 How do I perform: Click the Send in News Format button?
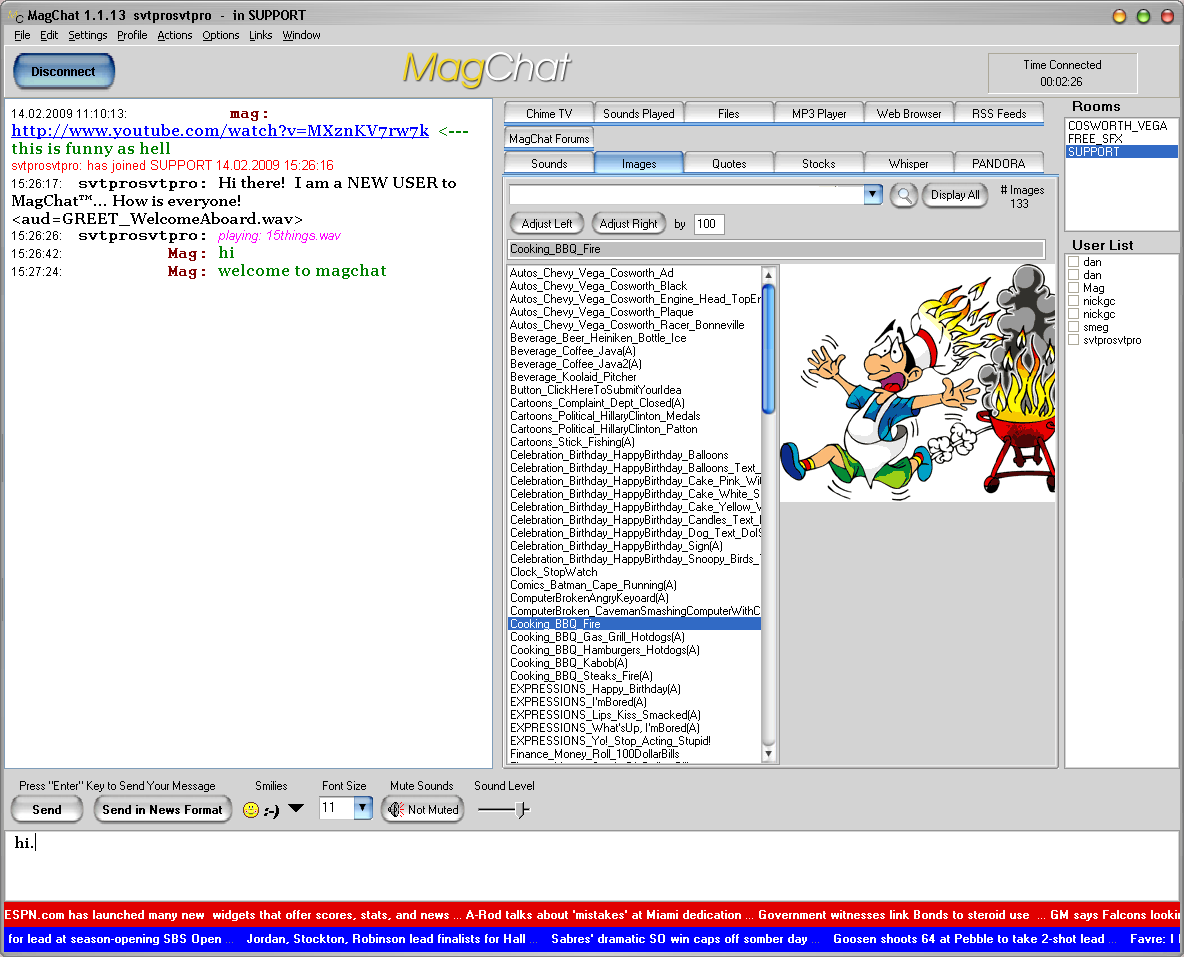[x=162, y=810]
